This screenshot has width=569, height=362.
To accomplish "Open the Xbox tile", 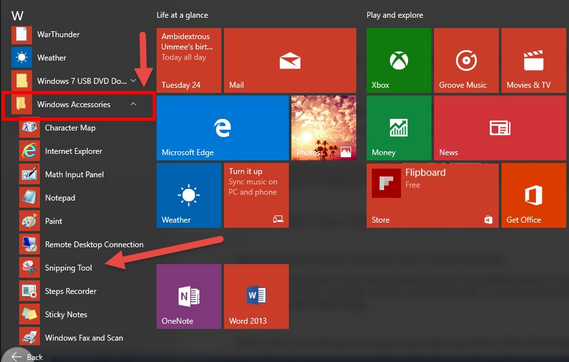I will [399, 60].
